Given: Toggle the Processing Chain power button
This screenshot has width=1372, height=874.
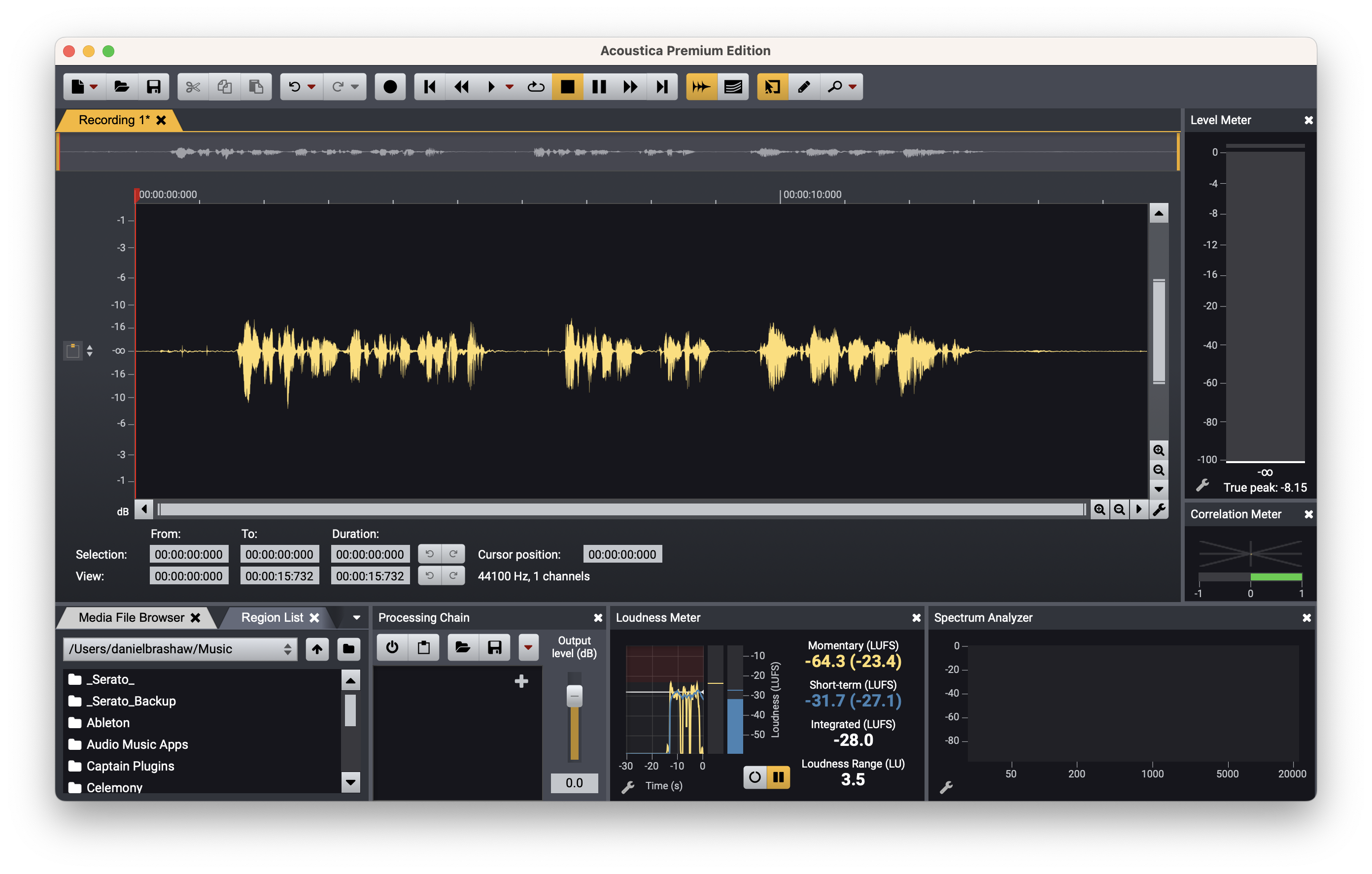Looking at the screenshot, I should (392, 647).
